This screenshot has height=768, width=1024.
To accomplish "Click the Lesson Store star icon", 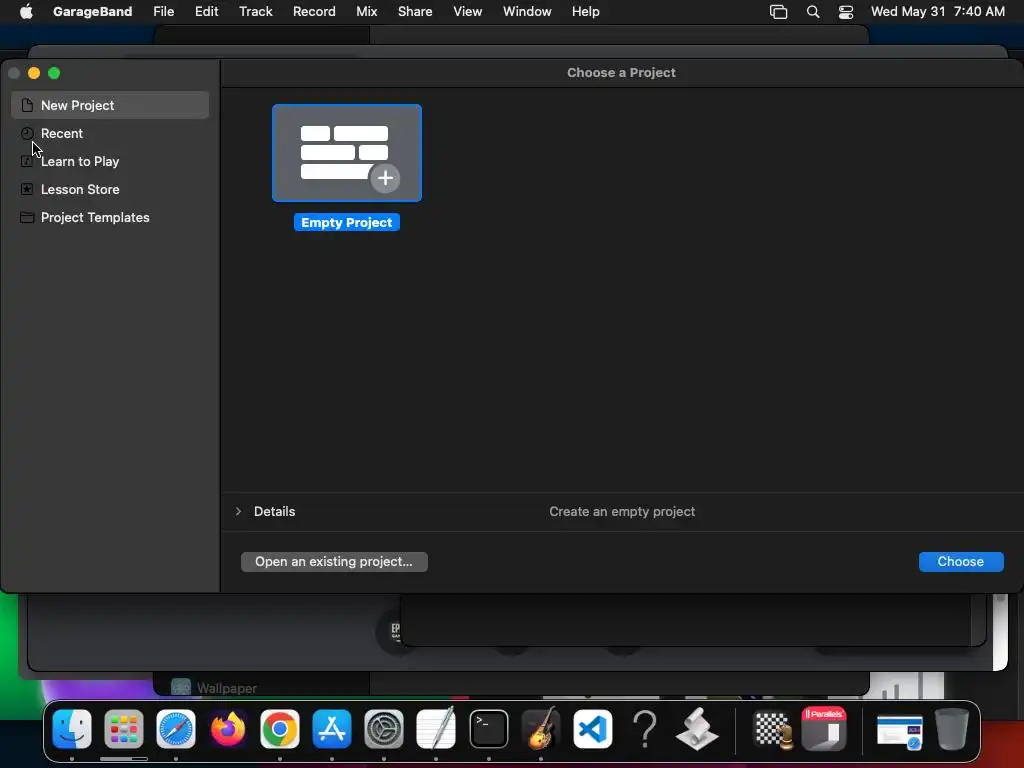I will click(x=27, y=189).
